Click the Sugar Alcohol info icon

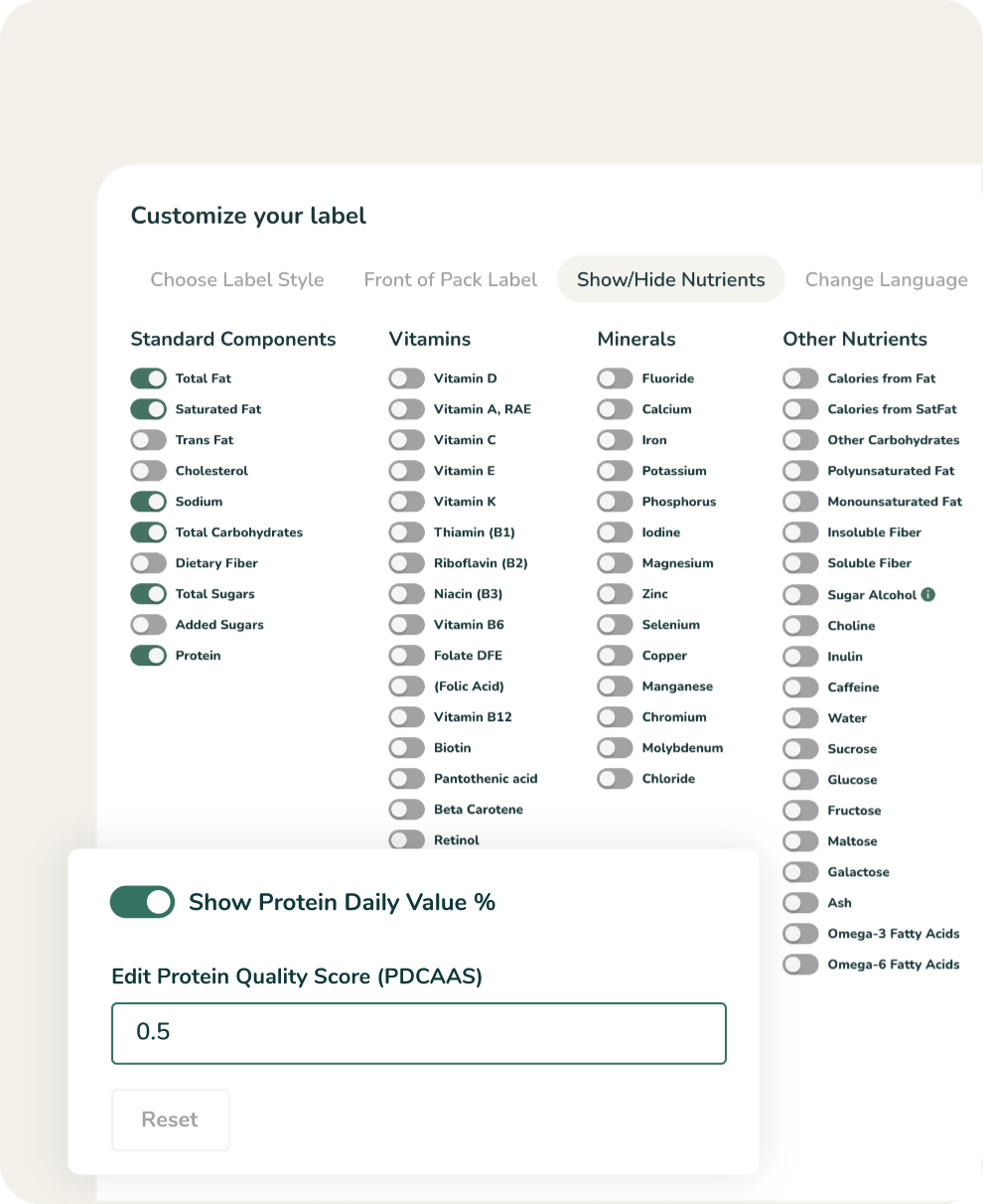928,595
